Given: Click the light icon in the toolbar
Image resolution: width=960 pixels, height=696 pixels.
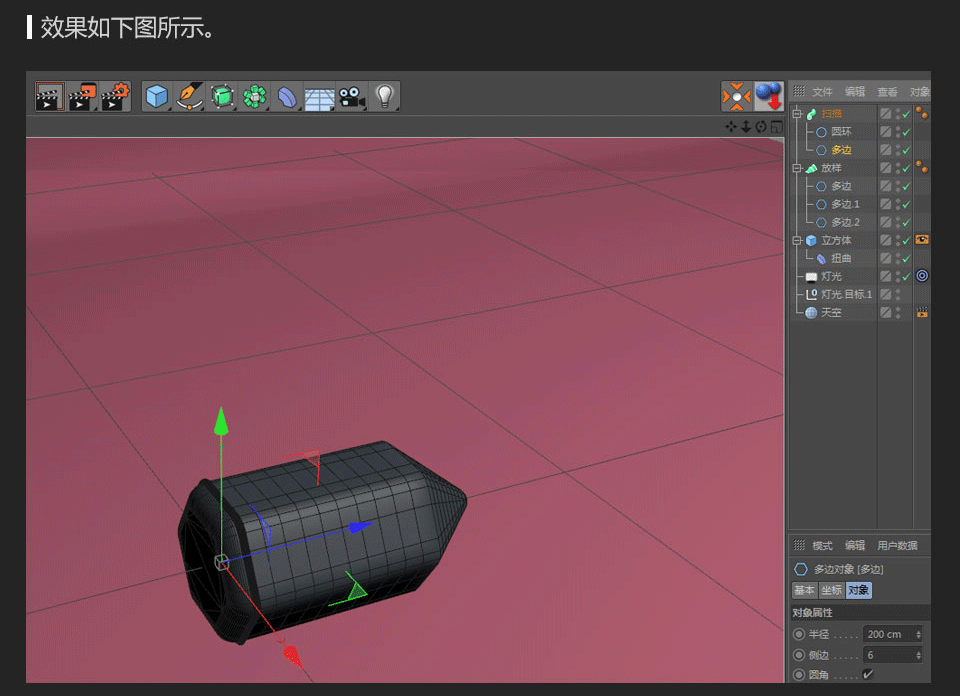Looking at the screenshot, I should tap(384, 96).
